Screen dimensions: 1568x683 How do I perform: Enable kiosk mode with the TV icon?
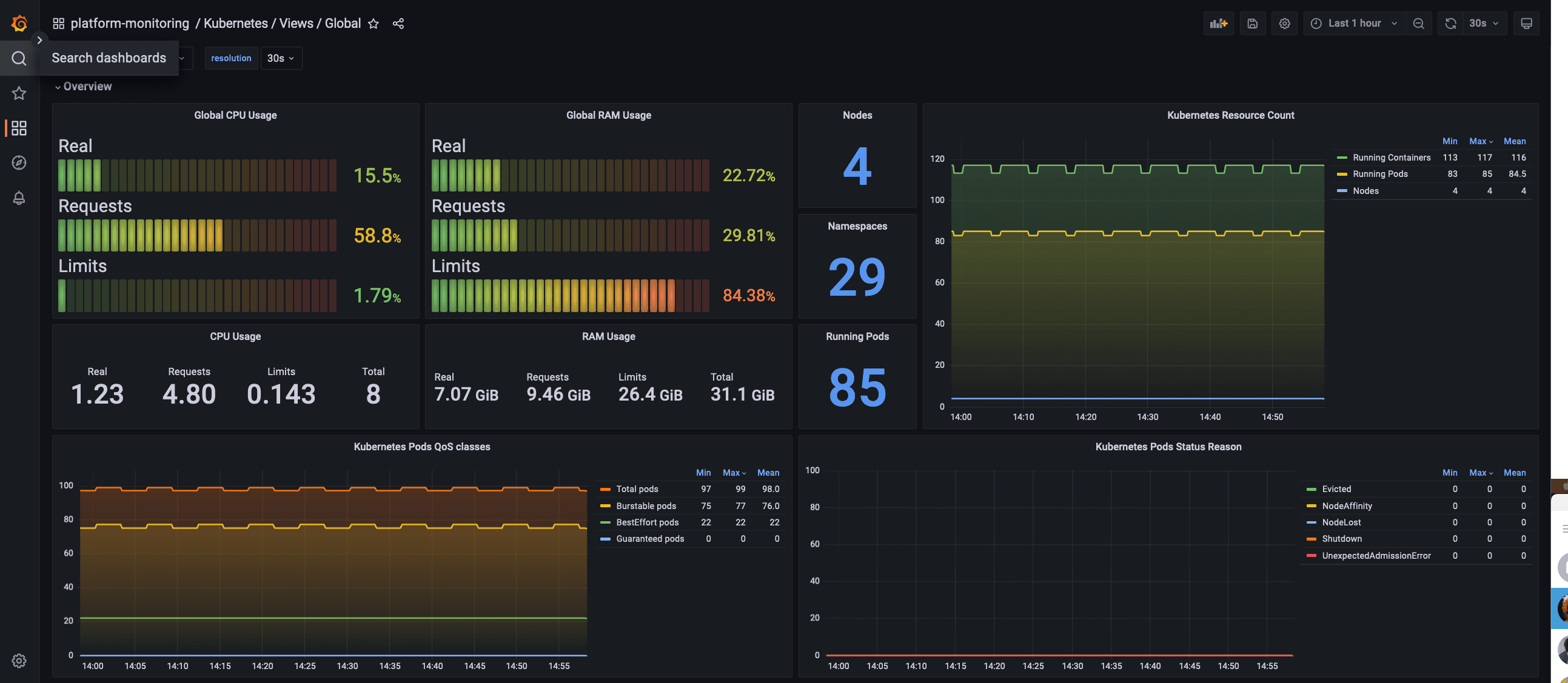click(x=1527, y=23)
